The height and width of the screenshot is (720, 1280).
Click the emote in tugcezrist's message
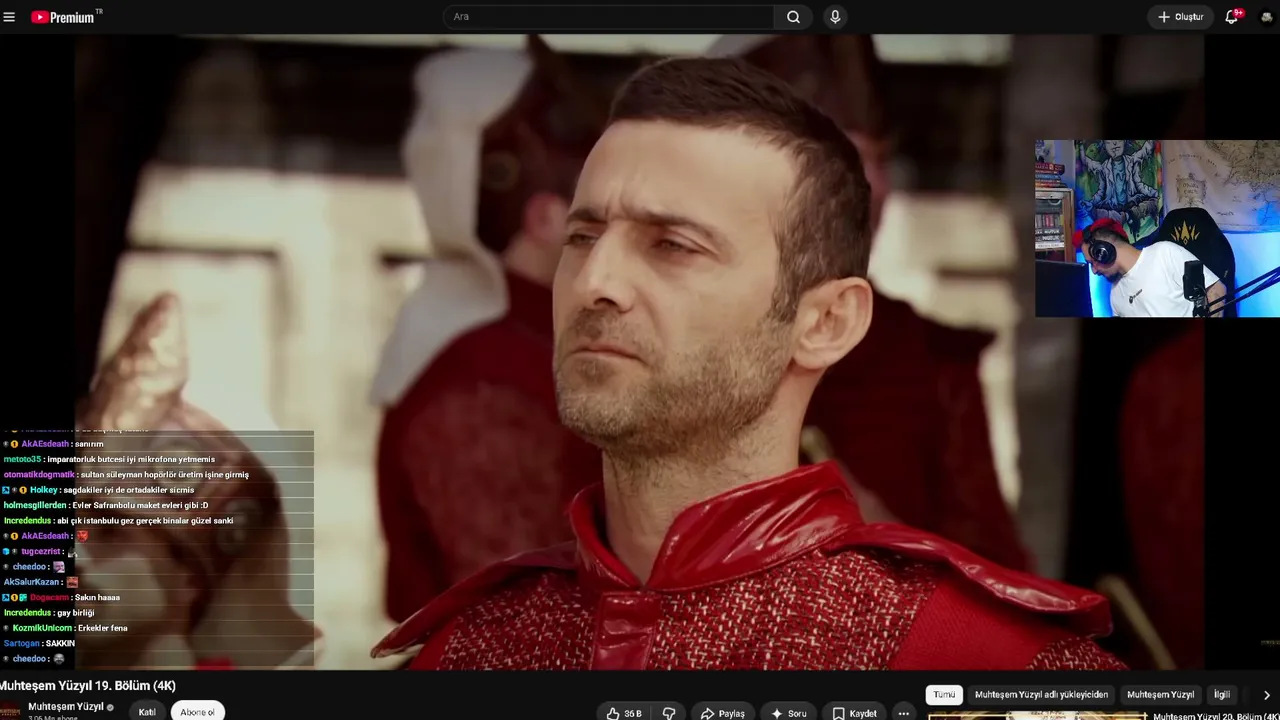[72, 552]
